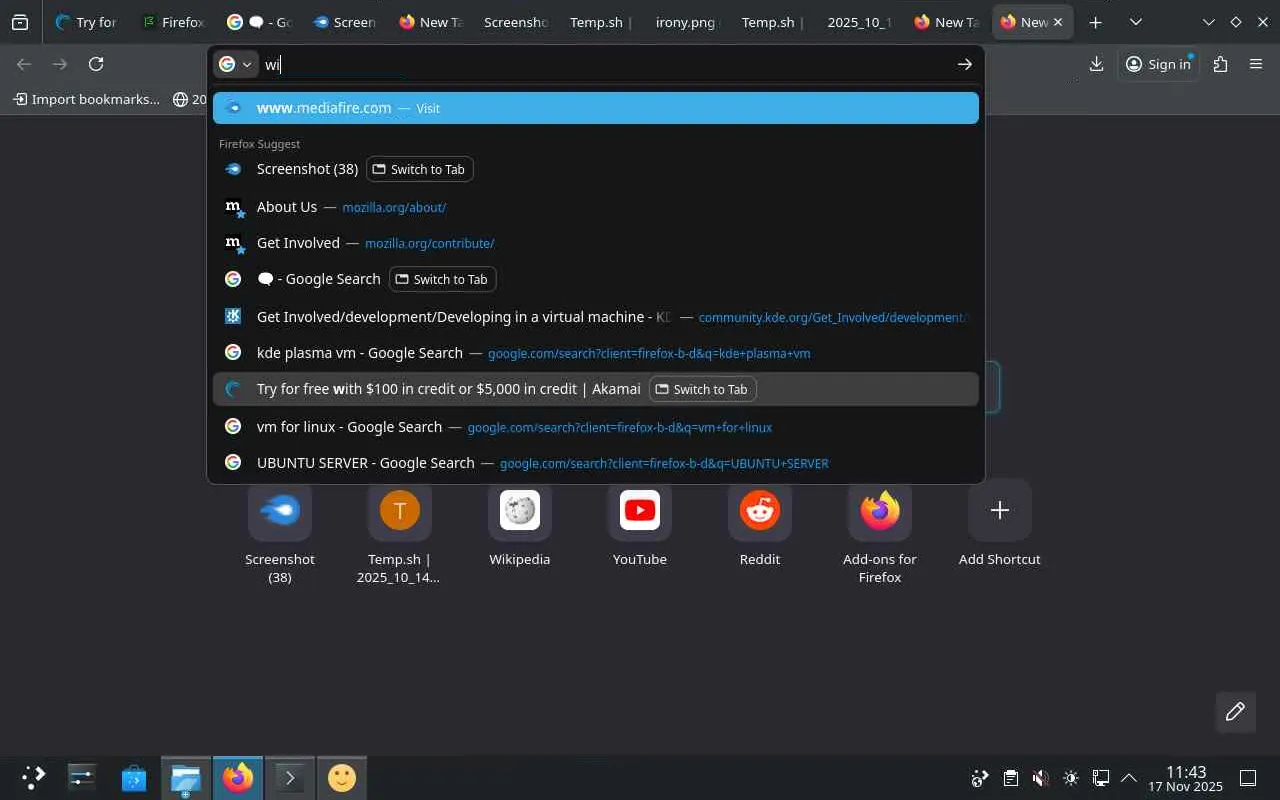This screenshot has width=1280, height=800.
Task: Select the About Us mozilla.org suggestion
Action: 596,207
